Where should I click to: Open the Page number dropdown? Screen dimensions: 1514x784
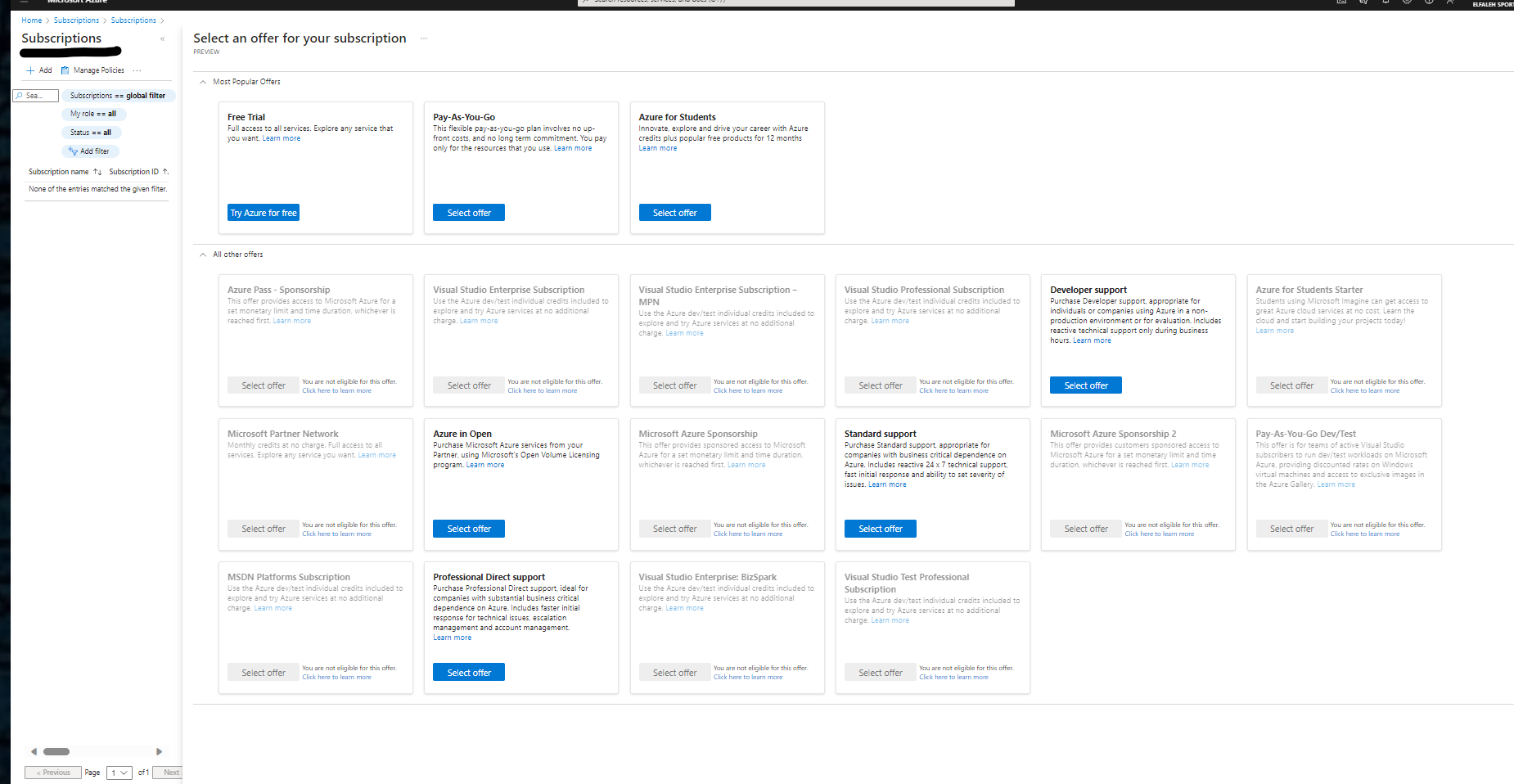tap(119, 773)
